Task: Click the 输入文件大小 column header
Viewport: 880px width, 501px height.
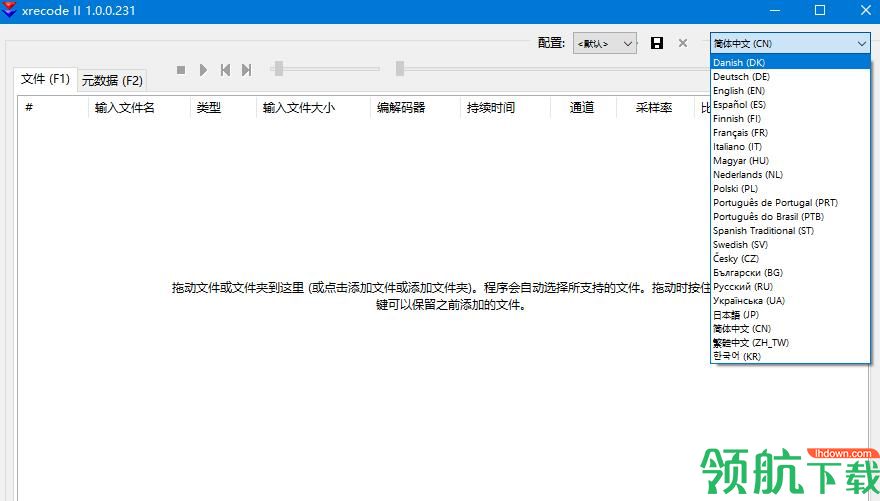Action: (313, 108)
